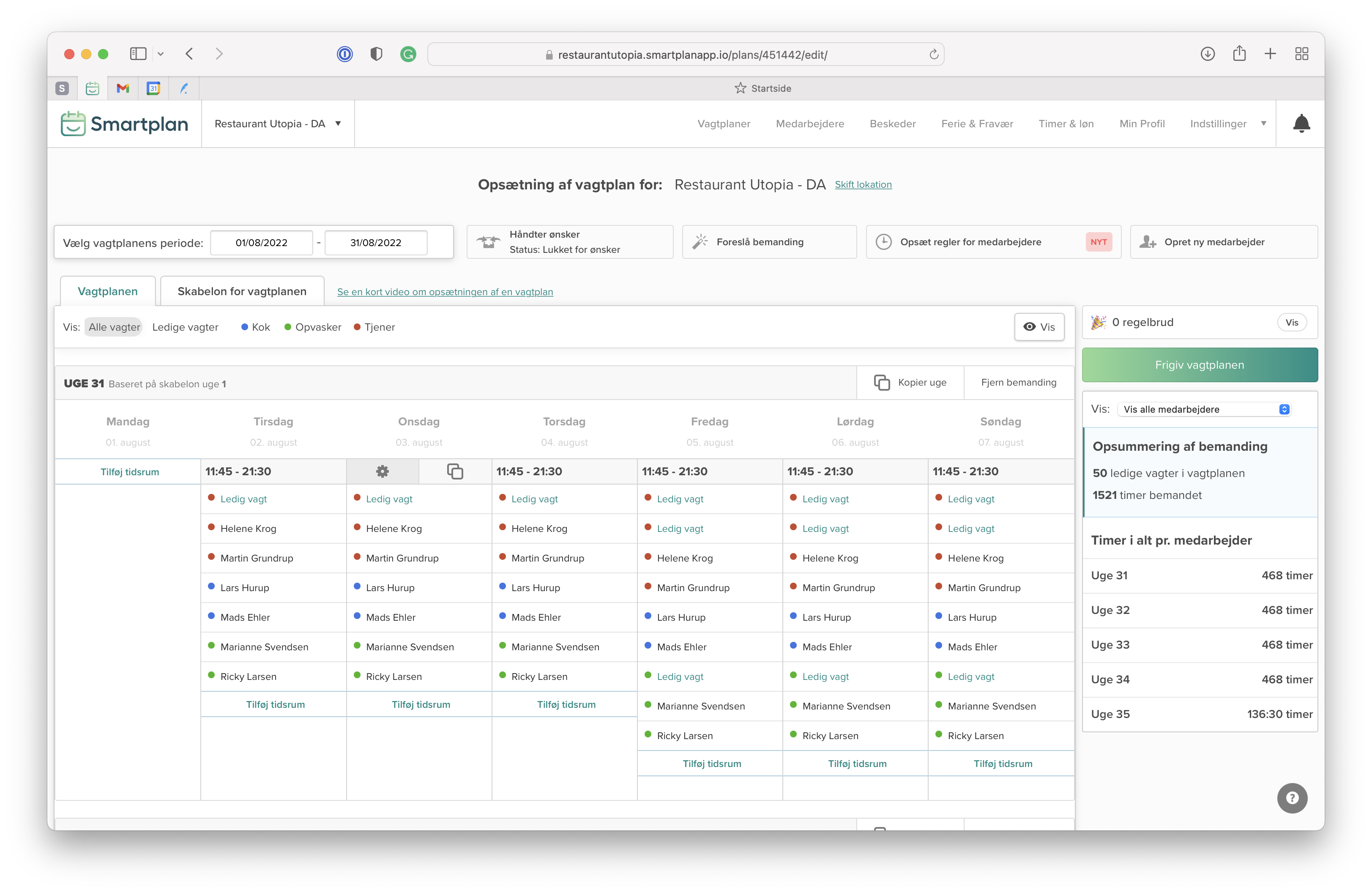Screen dimensions: 1372x893
Task: Open Medarbejdere in top navigation
Action: point(809,123)
